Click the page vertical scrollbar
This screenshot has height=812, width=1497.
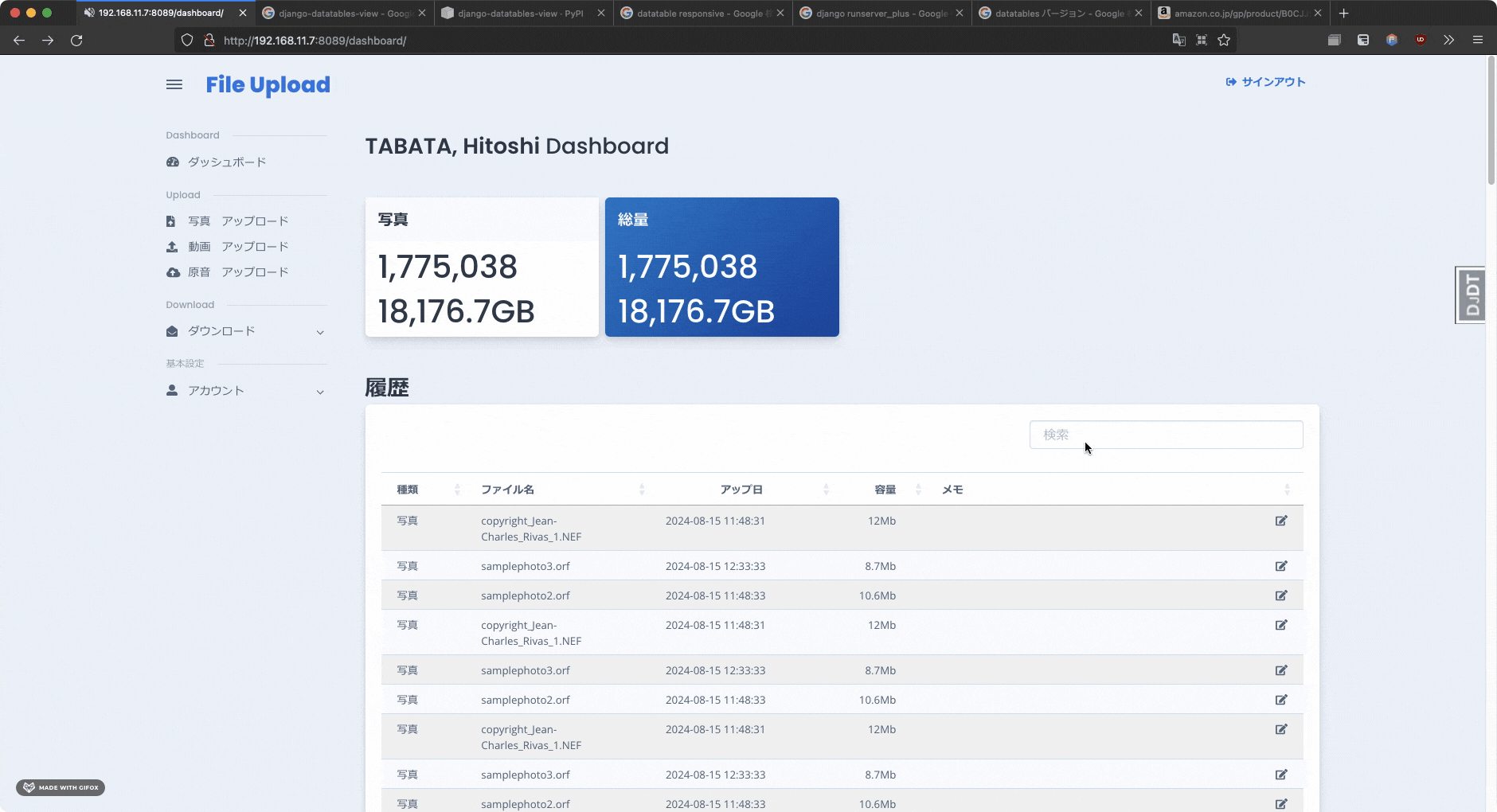tap(1491, 119)
